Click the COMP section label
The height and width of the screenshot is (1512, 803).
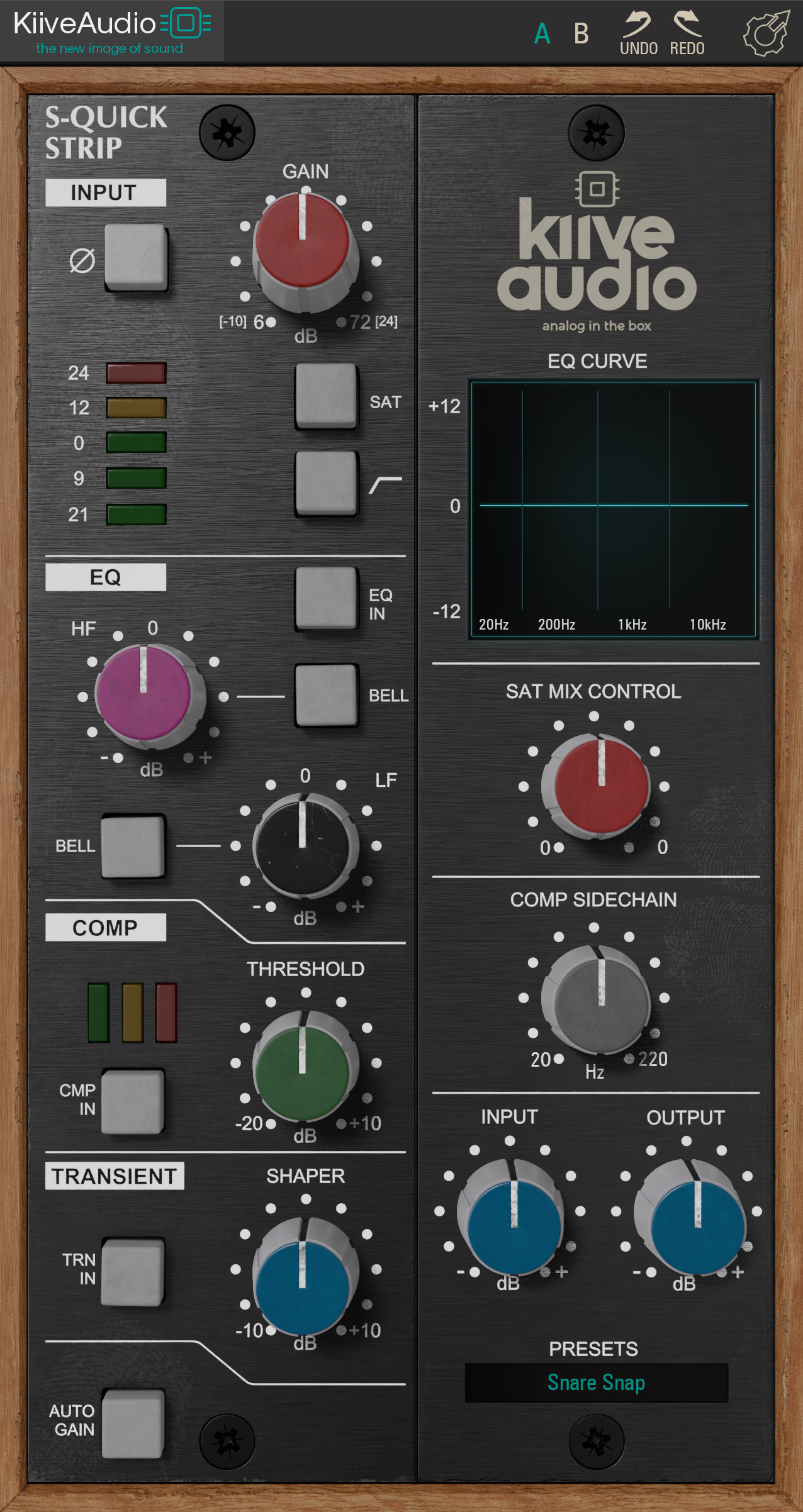point(106,927)
